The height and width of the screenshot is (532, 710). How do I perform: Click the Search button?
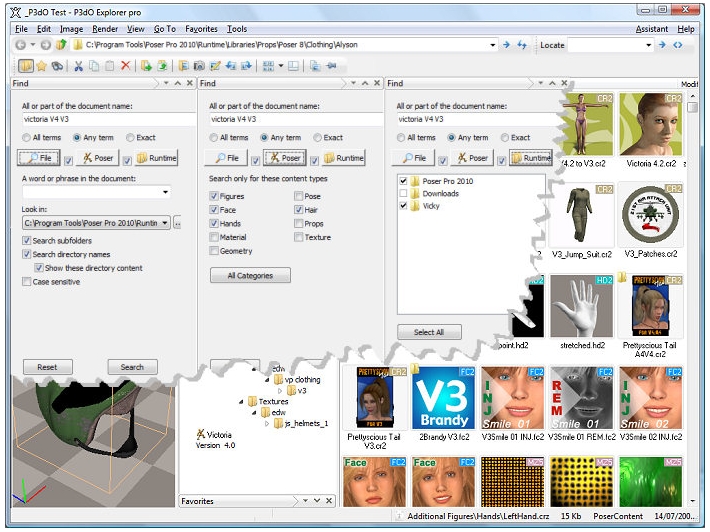coord(132,367)
